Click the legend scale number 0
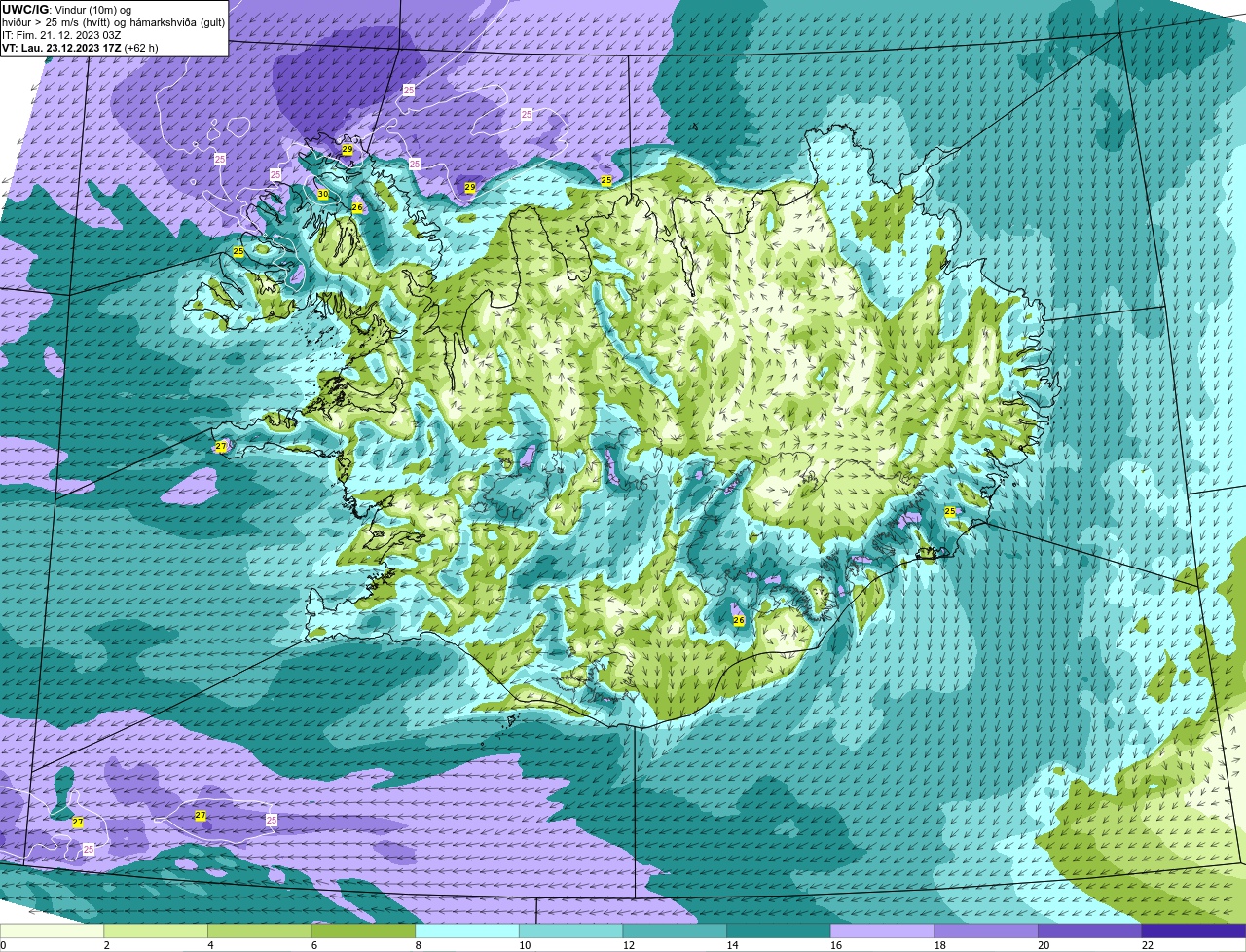The image size is (1246, 952). point(3,945)
